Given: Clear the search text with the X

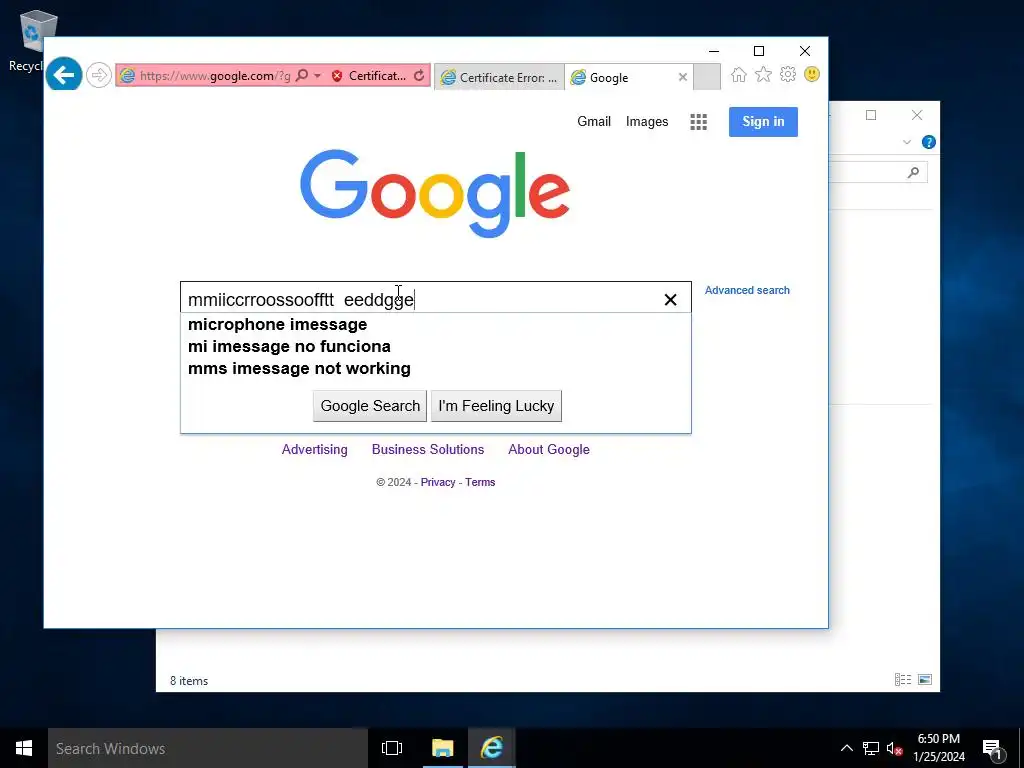Looking at the screenshot, I should (x=670, y=300).
